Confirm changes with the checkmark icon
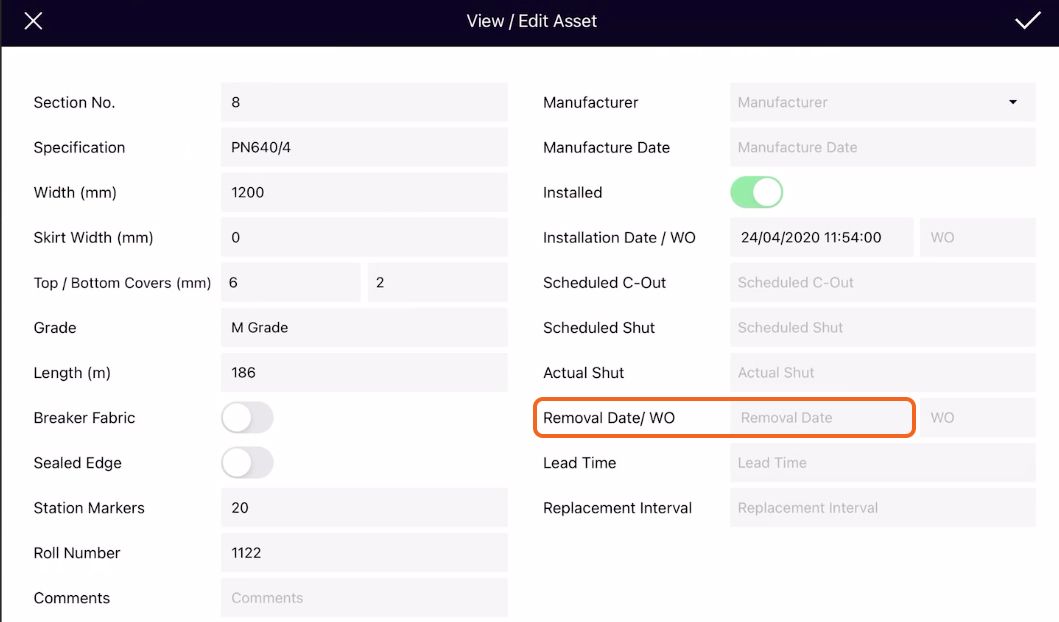 (x=1027, y=21)
